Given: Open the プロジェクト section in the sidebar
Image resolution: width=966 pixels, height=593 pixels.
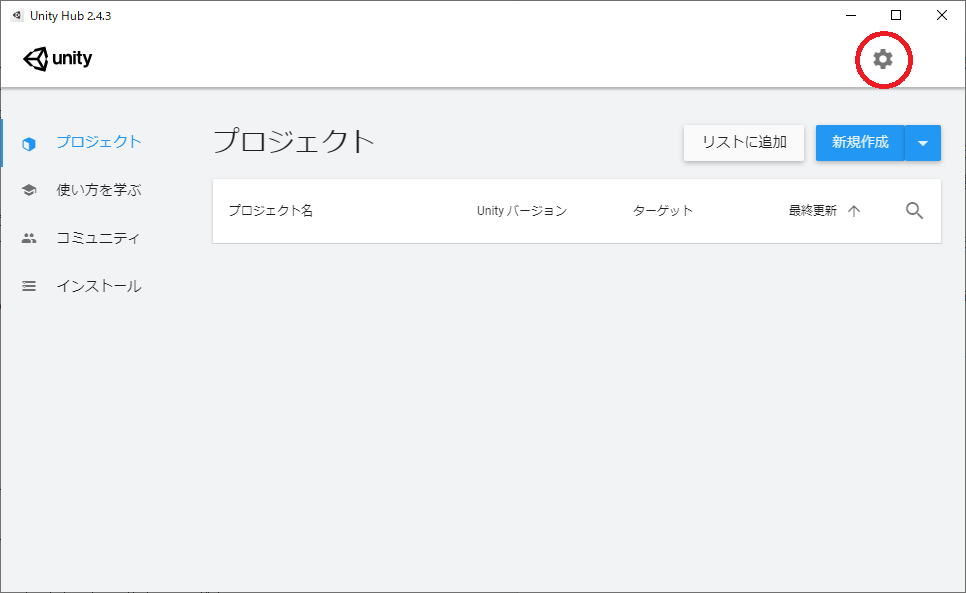Looking at the screenshot, I should click(x=98, y=142).
